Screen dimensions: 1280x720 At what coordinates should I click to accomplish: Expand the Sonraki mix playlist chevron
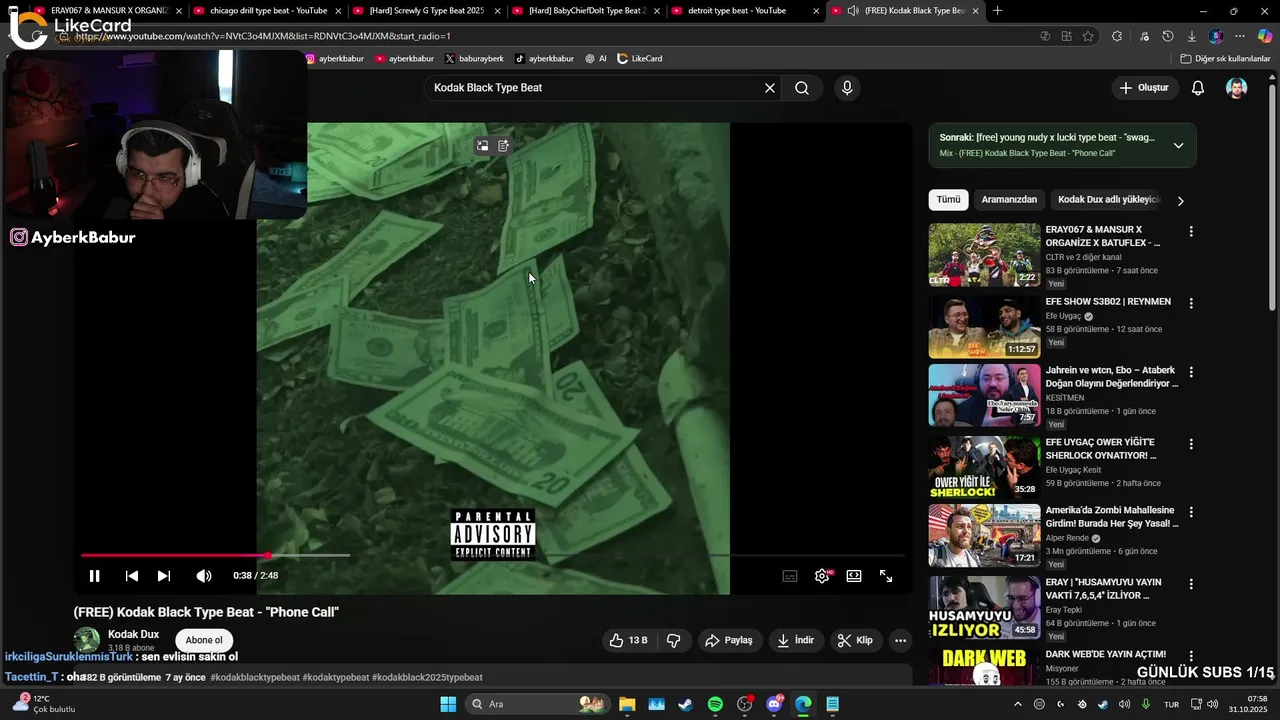point(1178,145)
